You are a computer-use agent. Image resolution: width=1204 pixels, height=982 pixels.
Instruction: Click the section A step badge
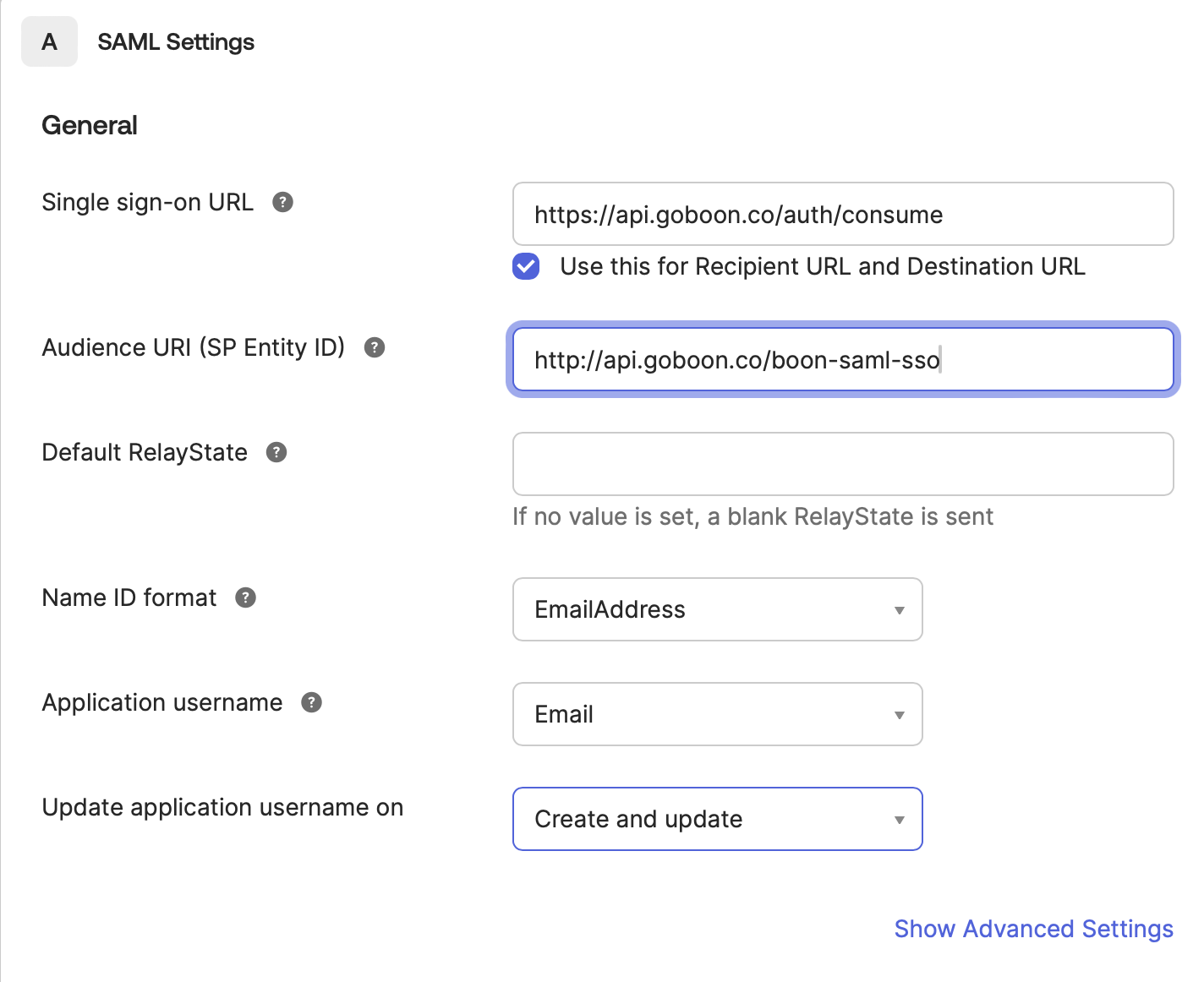[x=49, y=41]
